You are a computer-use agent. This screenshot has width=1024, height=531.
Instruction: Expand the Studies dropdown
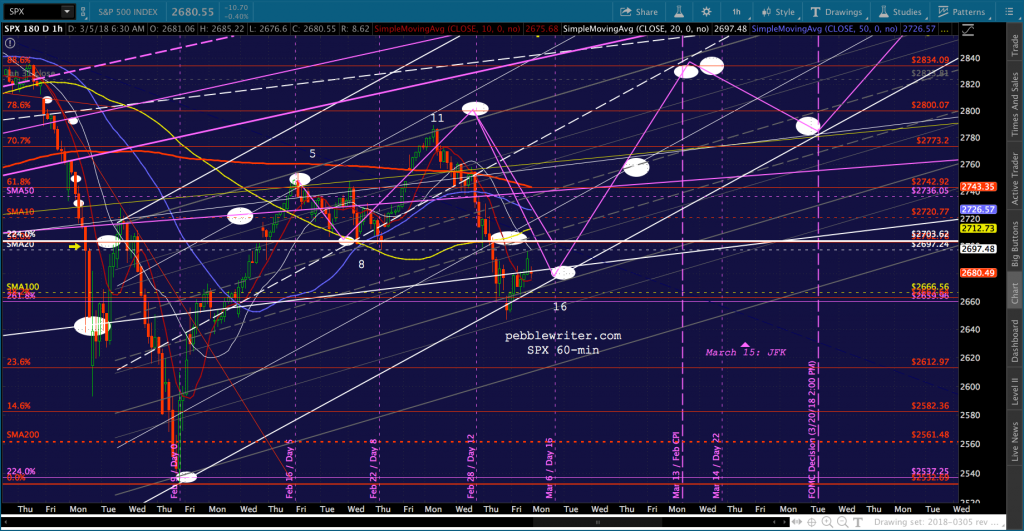pyautogui.click(x=899, y=12)
